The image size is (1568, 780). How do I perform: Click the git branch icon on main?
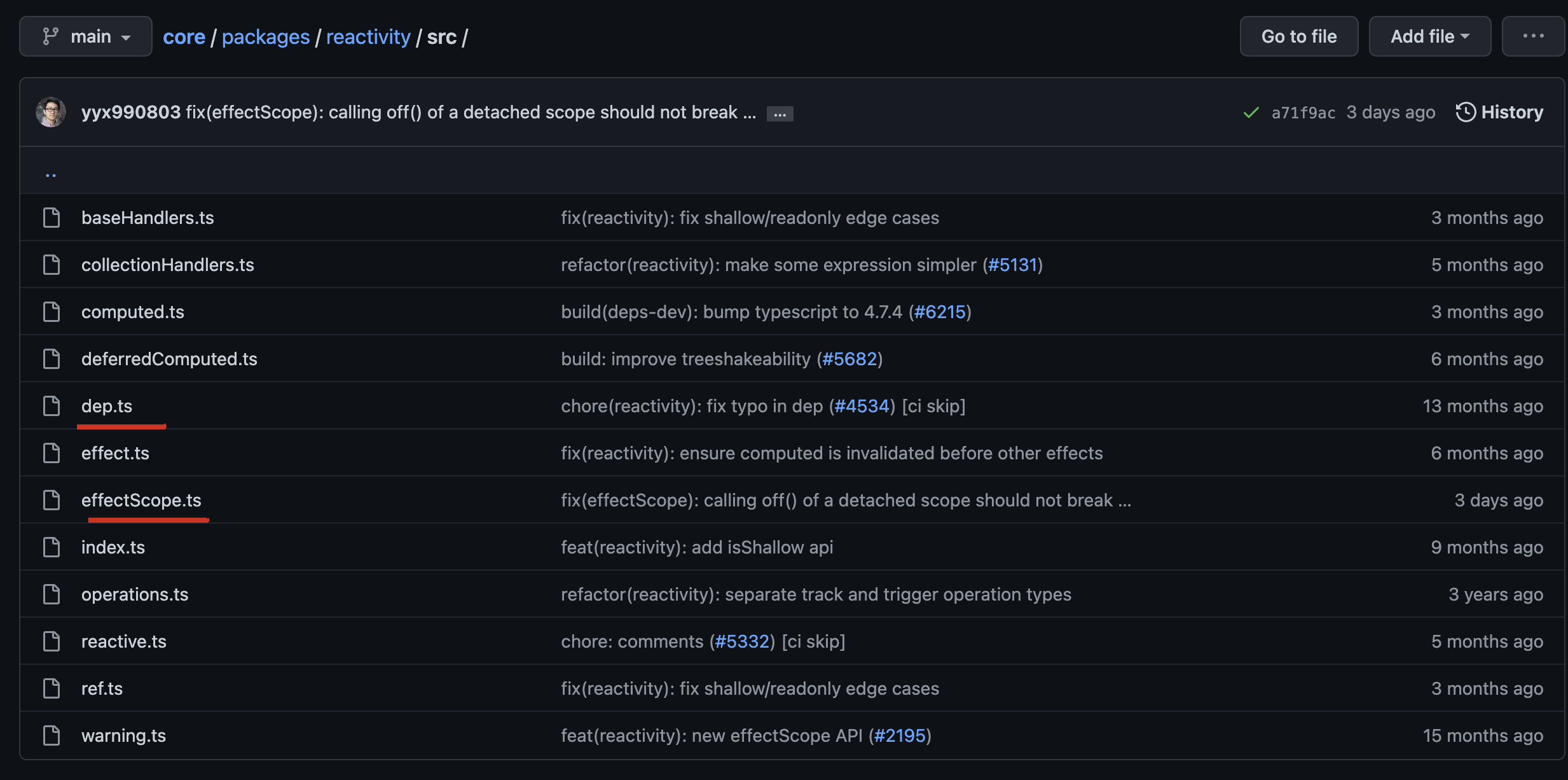click(50, 36)
